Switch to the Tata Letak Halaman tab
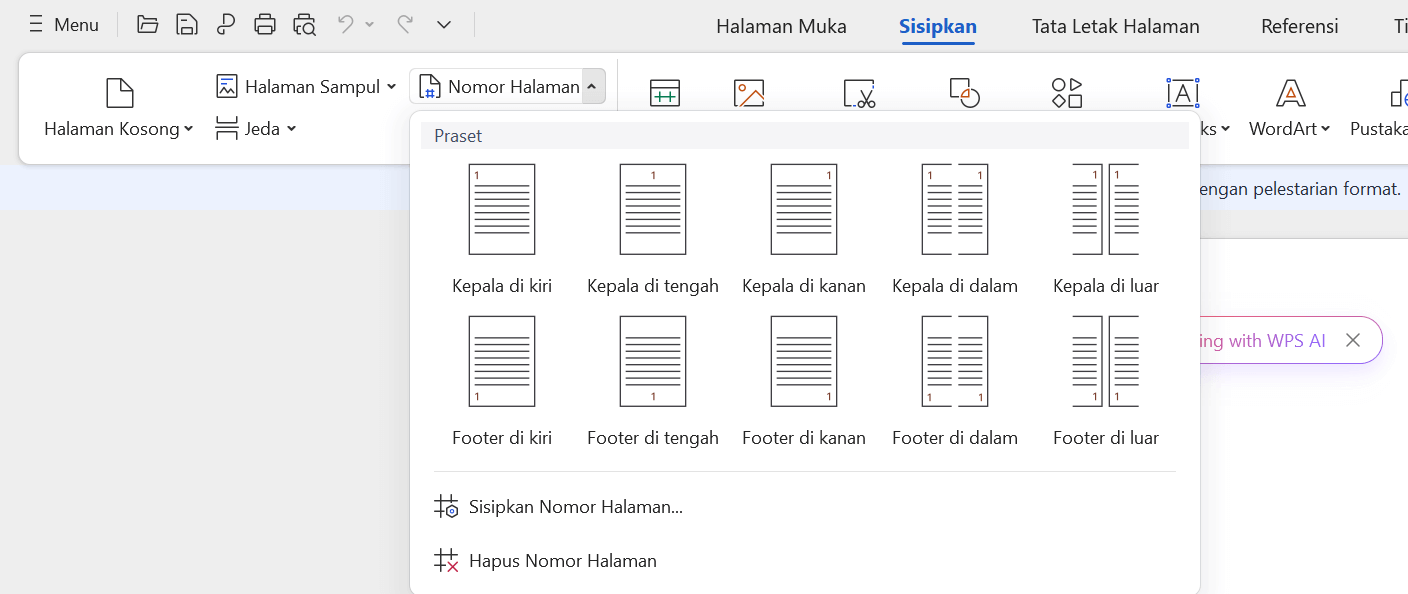The height and width of the screenshot is (594, 1408). [x=1115, y=26]
